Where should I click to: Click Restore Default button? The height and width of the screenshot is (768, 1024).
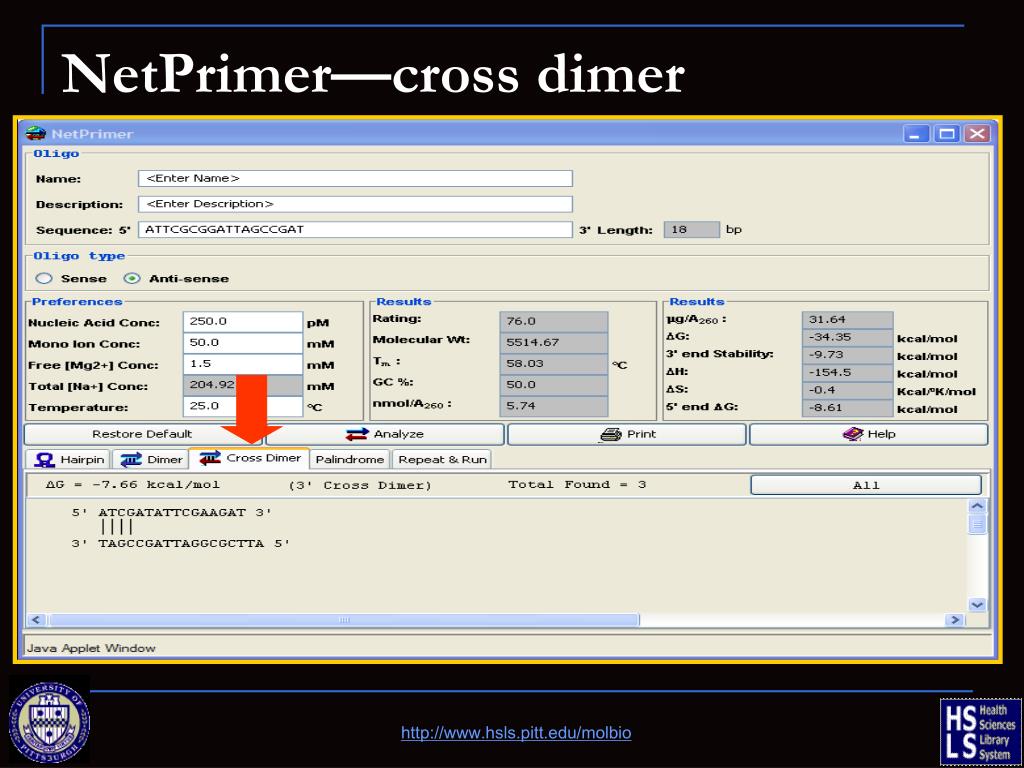point(142,434)
